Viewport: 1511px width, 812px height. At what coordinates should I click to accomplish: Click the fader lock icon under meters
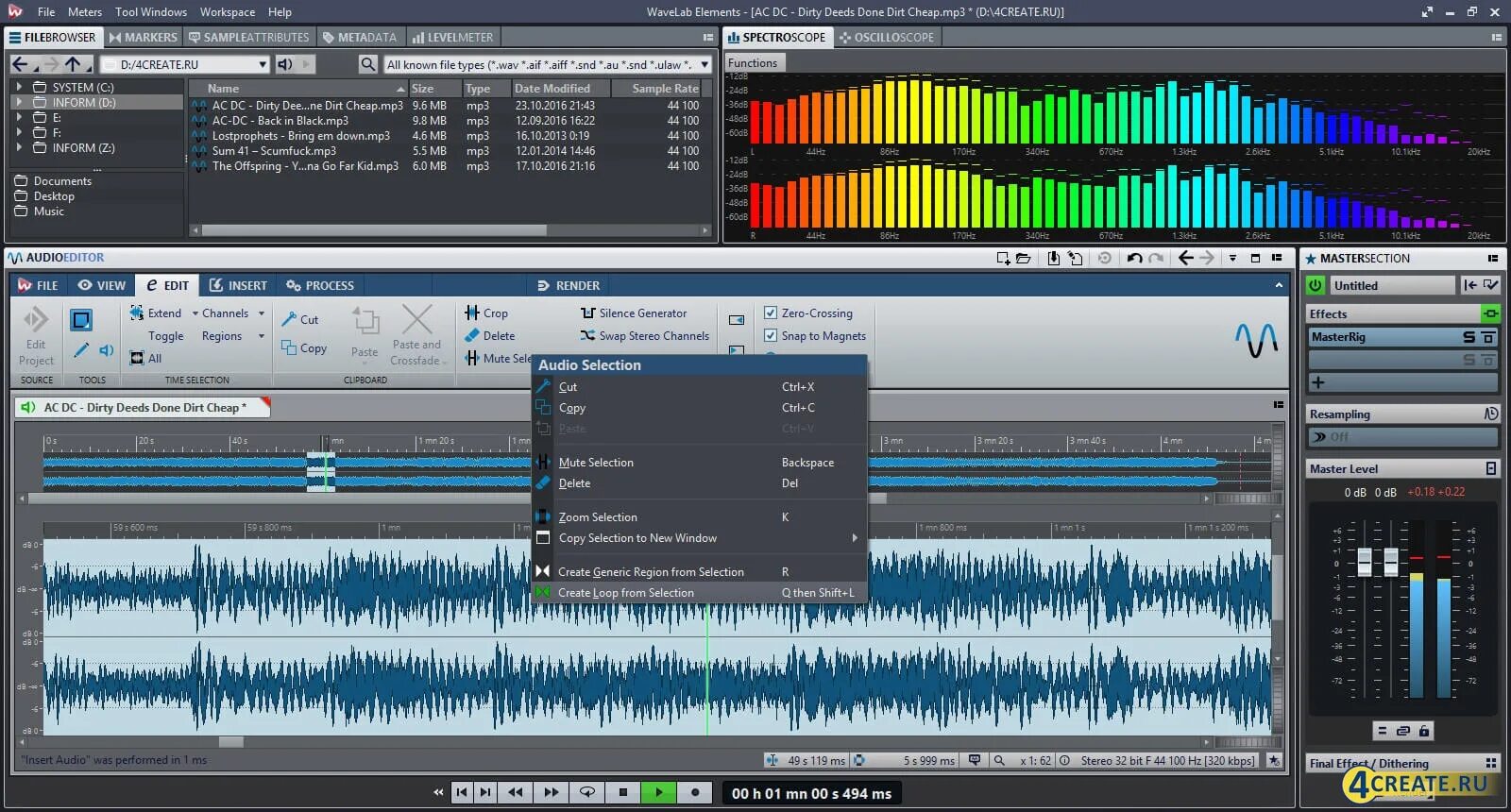1424,731
